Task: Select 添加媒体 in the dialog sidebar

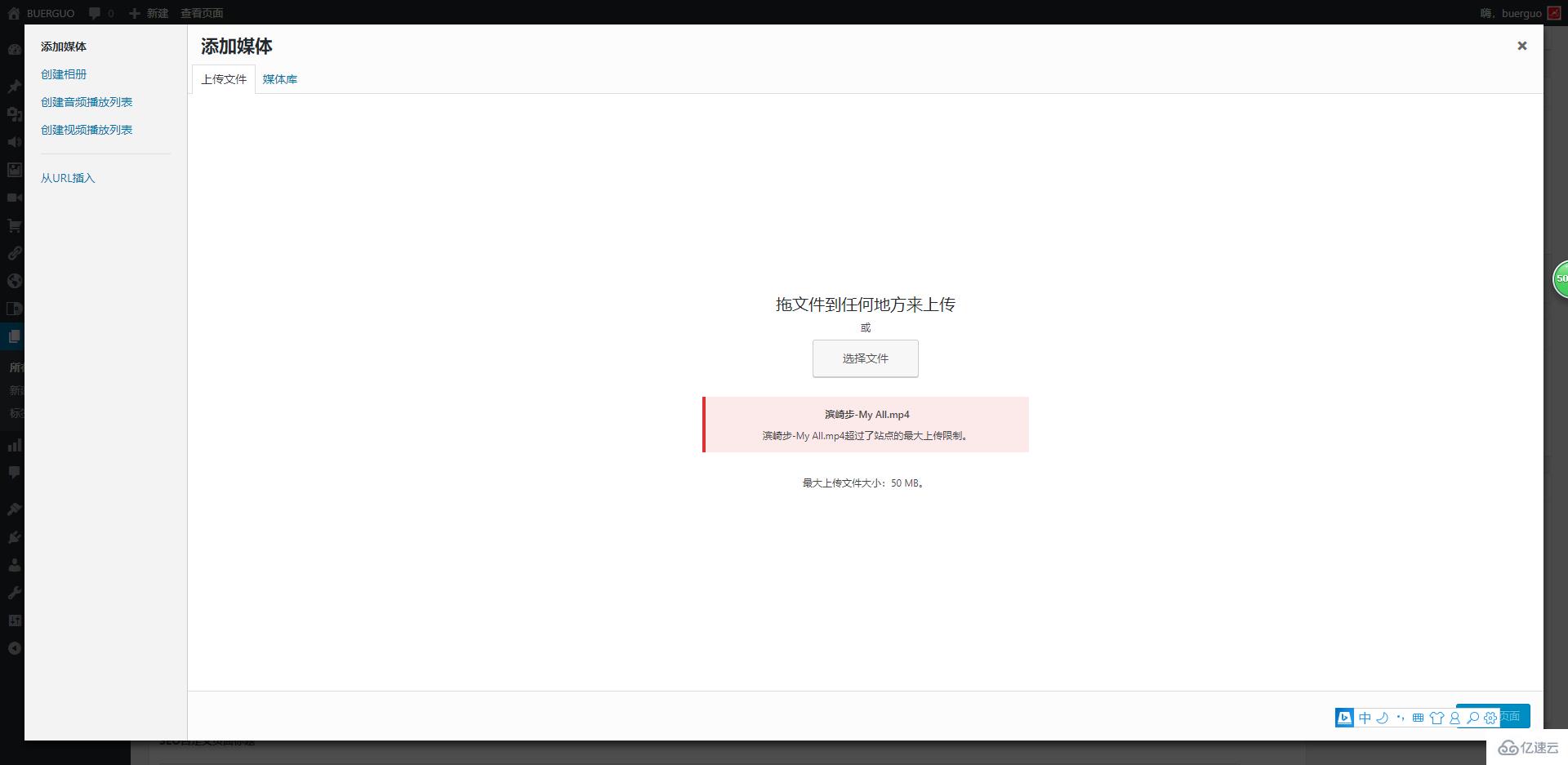Action: [64, 47]
